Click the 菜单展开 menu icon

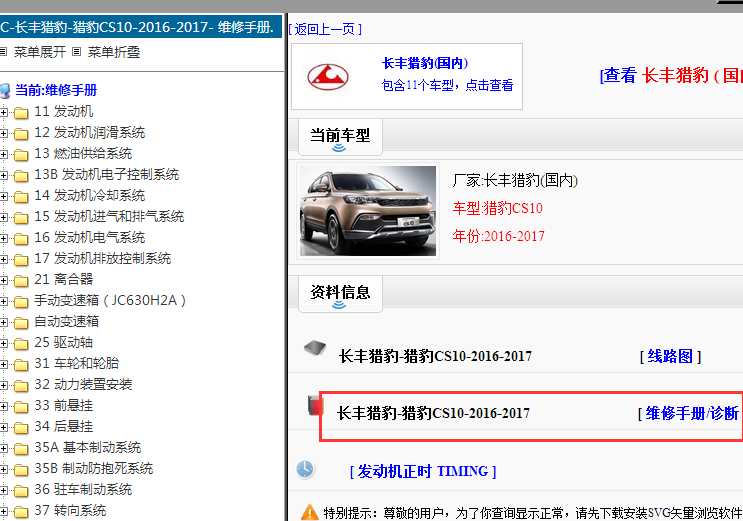[x=3, y=52]
